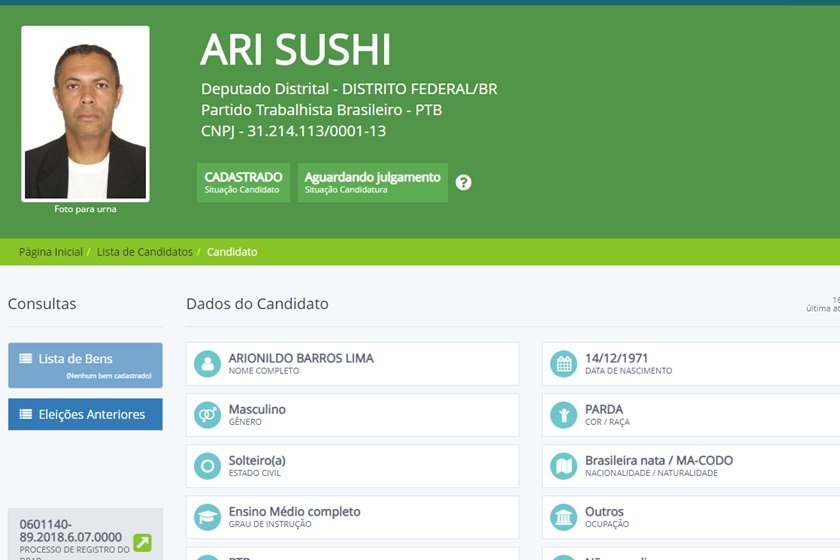Click the CADASTRADO candidate status badge

click(243, 183)
